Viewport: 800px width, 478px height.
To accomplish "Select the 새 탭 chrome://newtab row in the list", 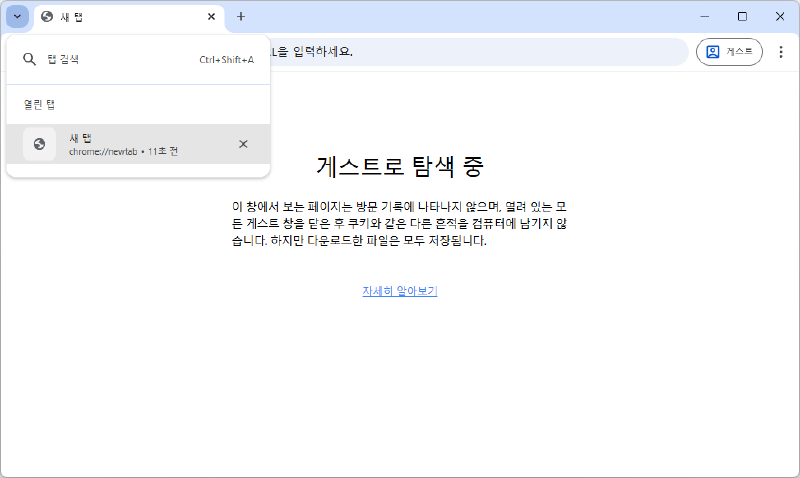I will 138,144.
